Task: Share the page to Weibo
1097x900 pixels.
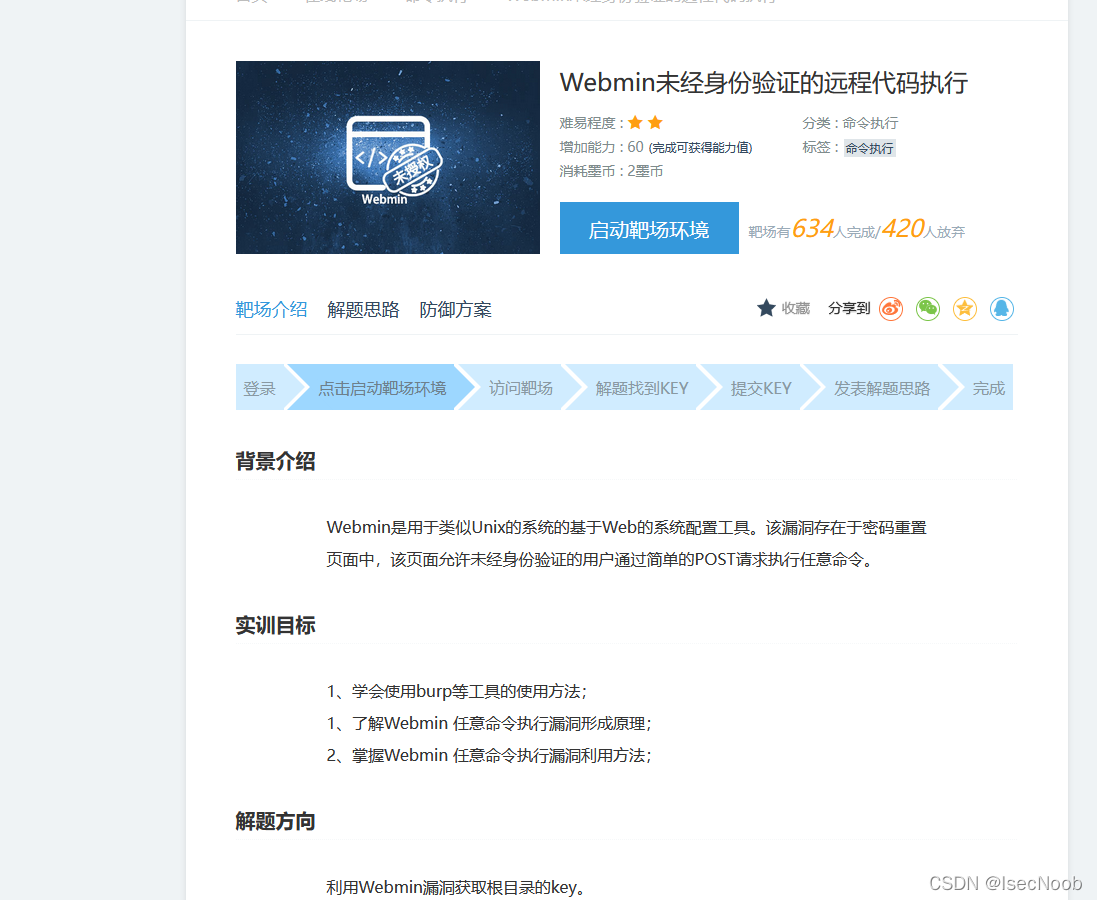Action: tap(890, 309)
